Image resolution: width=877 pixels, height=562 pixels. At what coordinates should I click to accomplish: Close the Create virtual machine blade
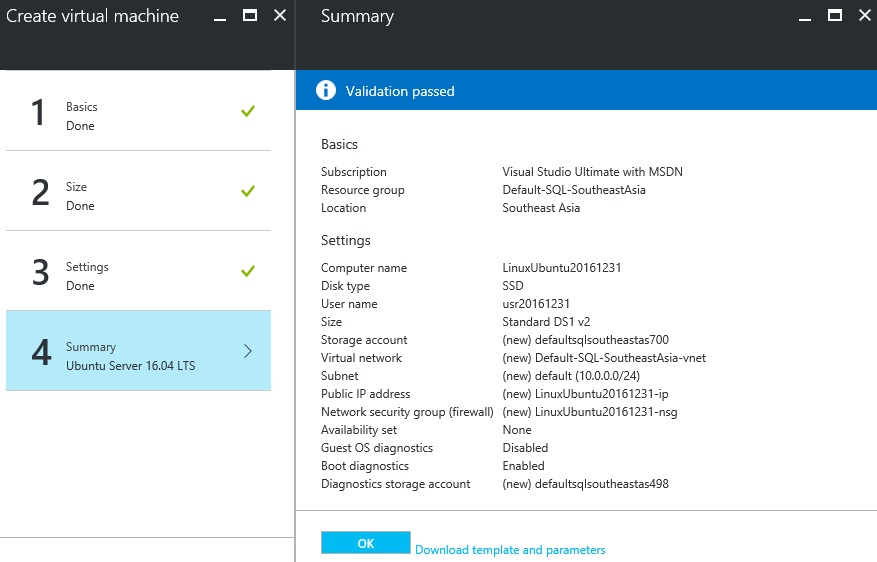(279, 15)
